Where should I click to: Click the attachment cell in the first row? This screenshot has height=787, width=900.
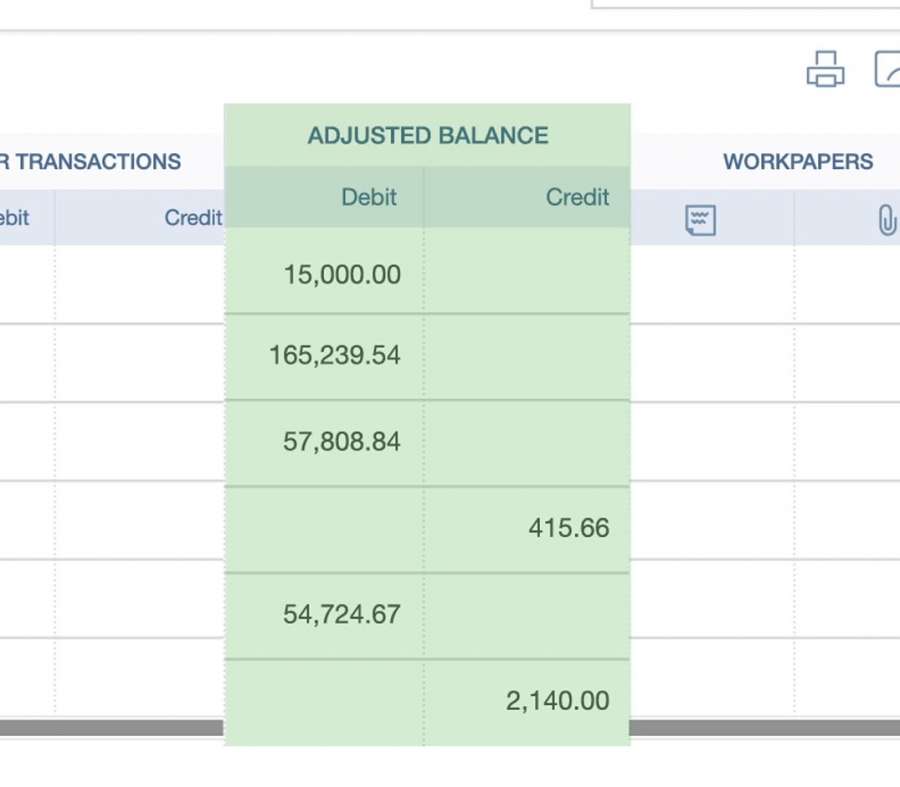(x=847, y=285)
